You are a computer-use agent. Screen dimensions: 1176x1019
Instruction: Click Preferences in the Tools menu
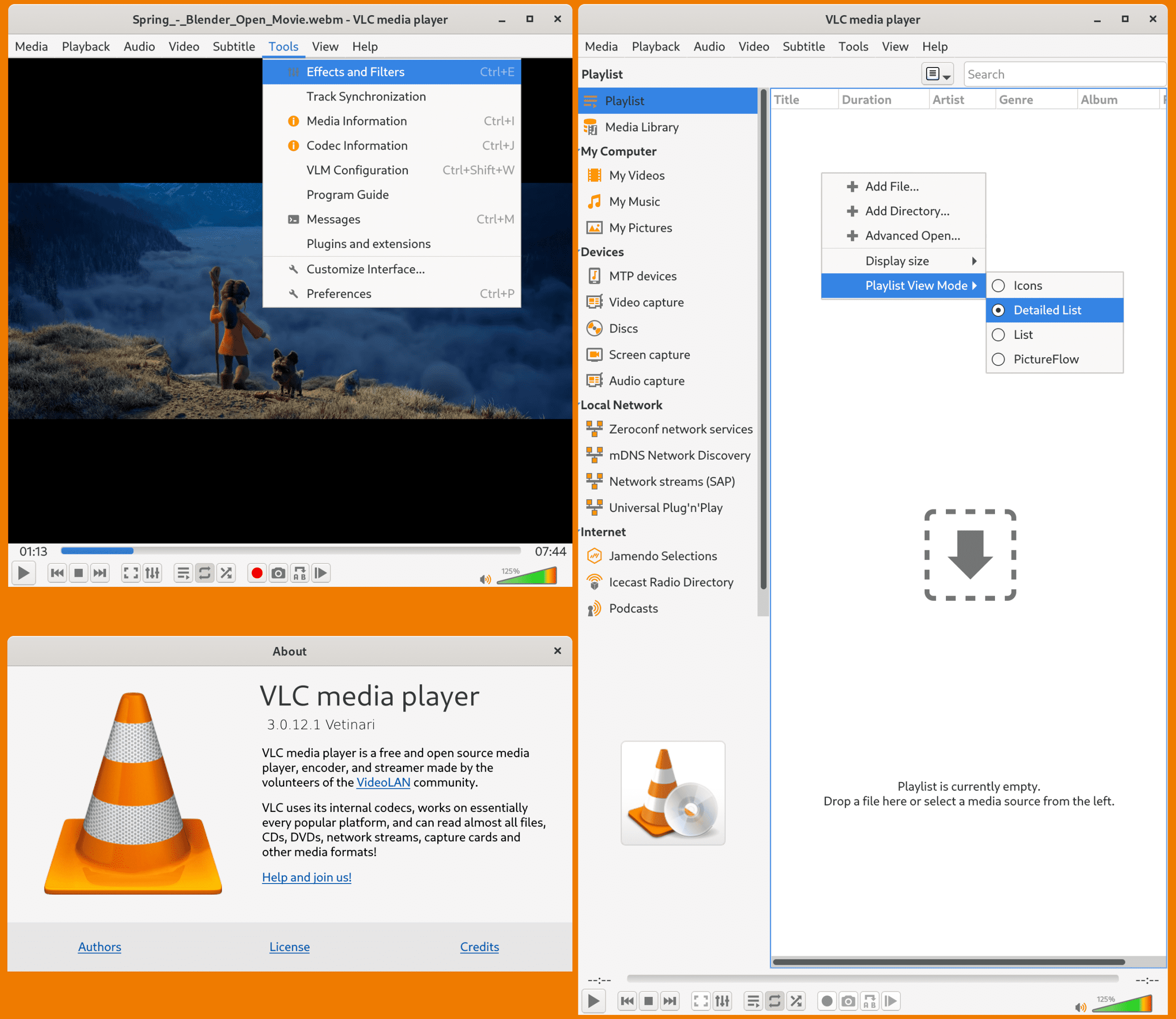click(339, 293)
